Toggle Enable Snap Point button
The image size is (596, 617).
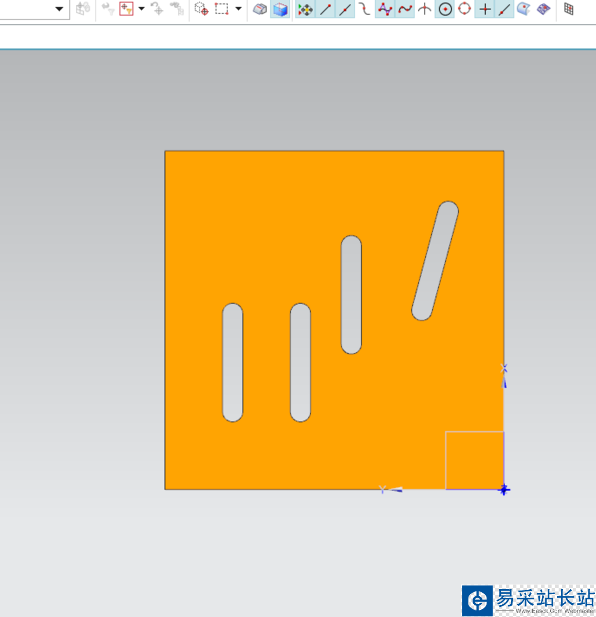[x=305, y=9]
